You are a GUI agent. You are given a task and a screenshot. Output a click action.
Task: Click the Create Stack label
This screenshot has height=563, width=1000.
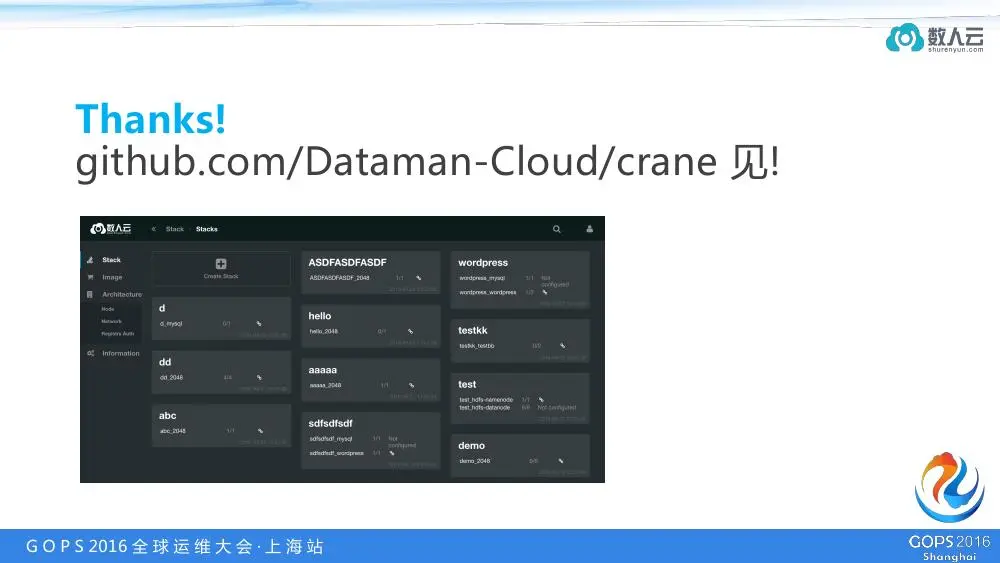tap(221, 276)
